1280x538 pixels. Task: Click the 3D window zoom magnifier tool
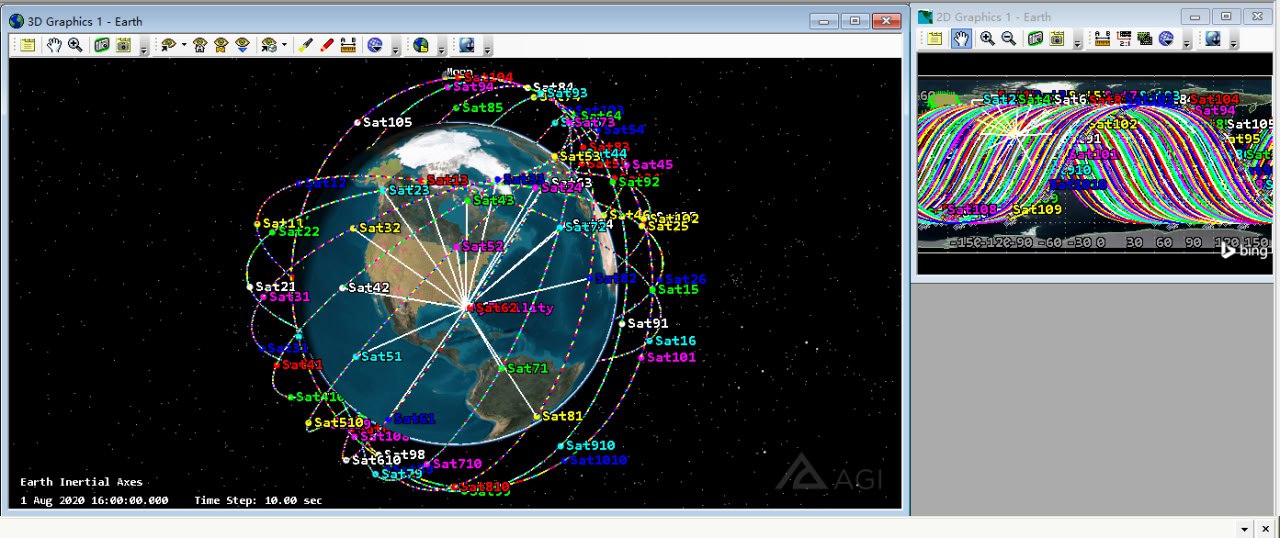pyautogui.click(x=75, y=45)
